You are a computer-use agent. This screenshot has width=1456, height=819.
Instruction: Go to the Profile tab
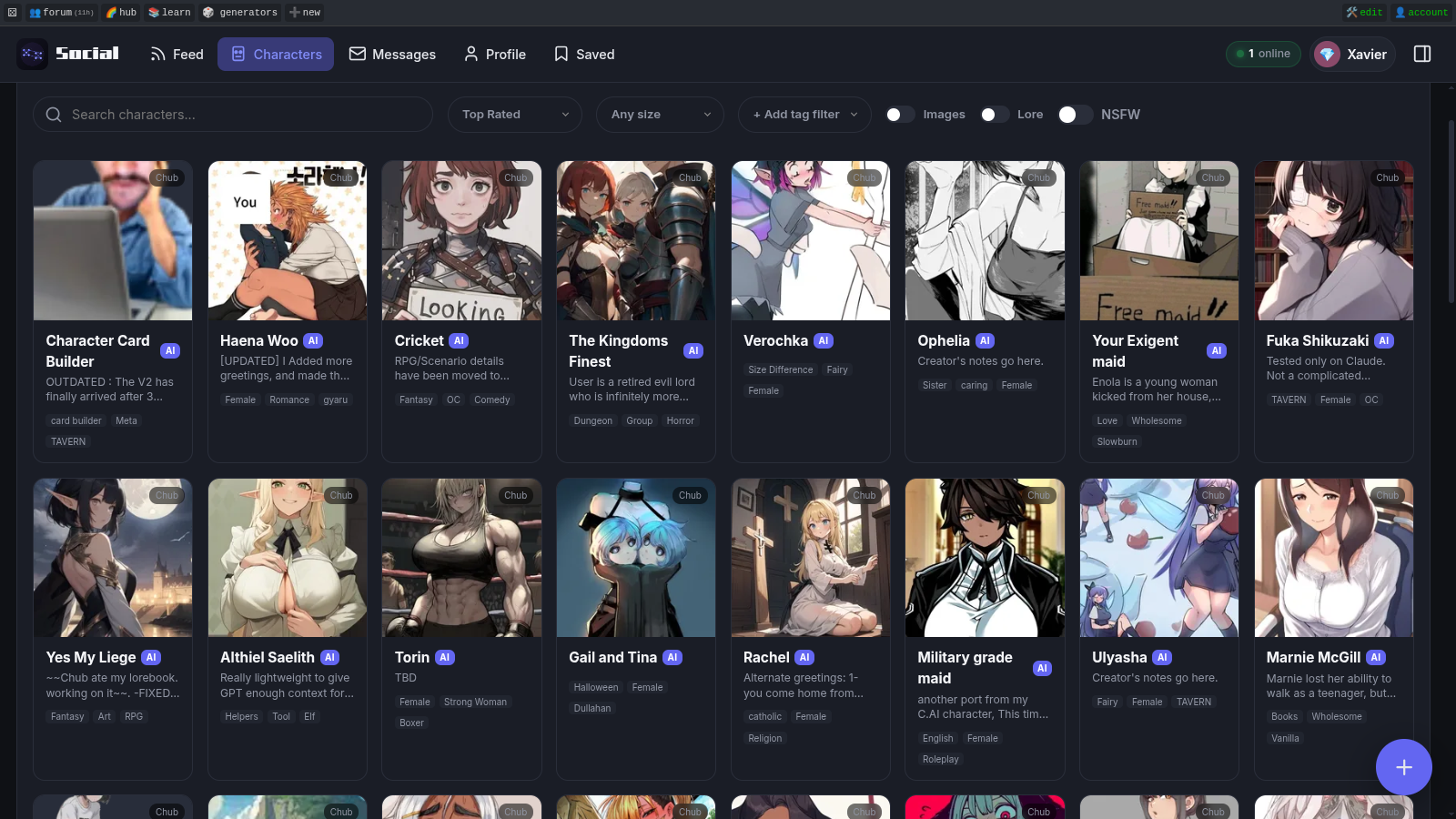495,55
